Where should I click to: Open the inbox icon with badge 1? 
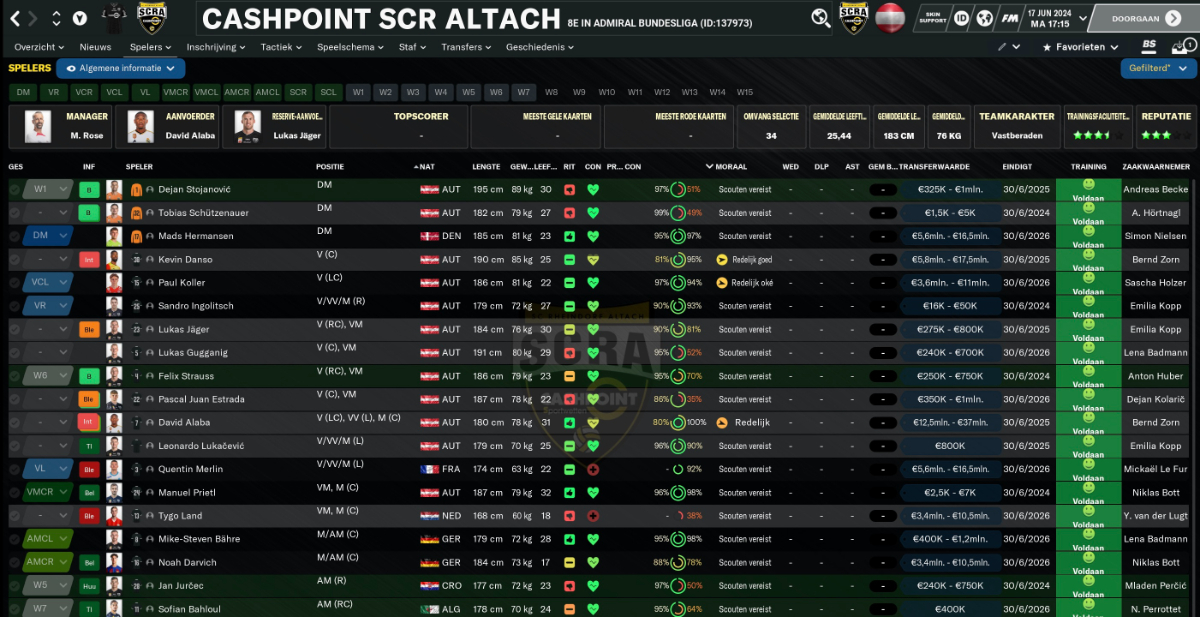tap(1182, 46)
